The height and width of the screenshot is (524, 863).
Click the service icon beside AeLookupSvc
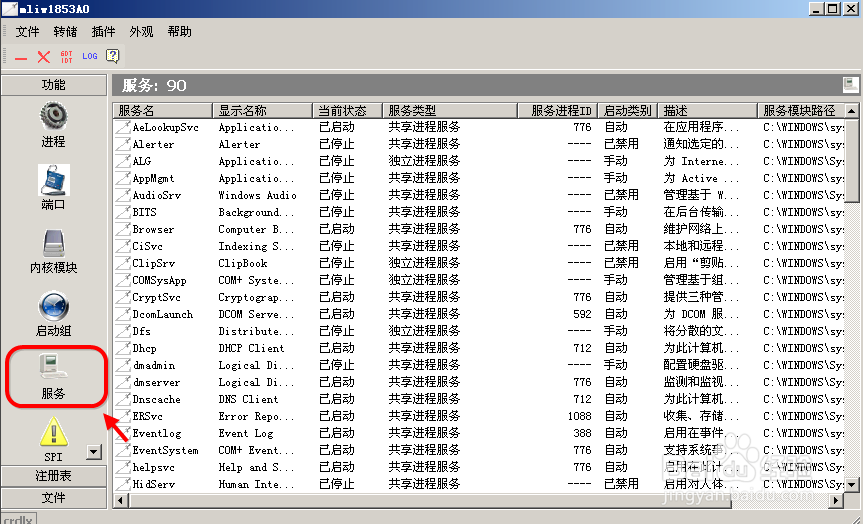[x=122, y=127]
